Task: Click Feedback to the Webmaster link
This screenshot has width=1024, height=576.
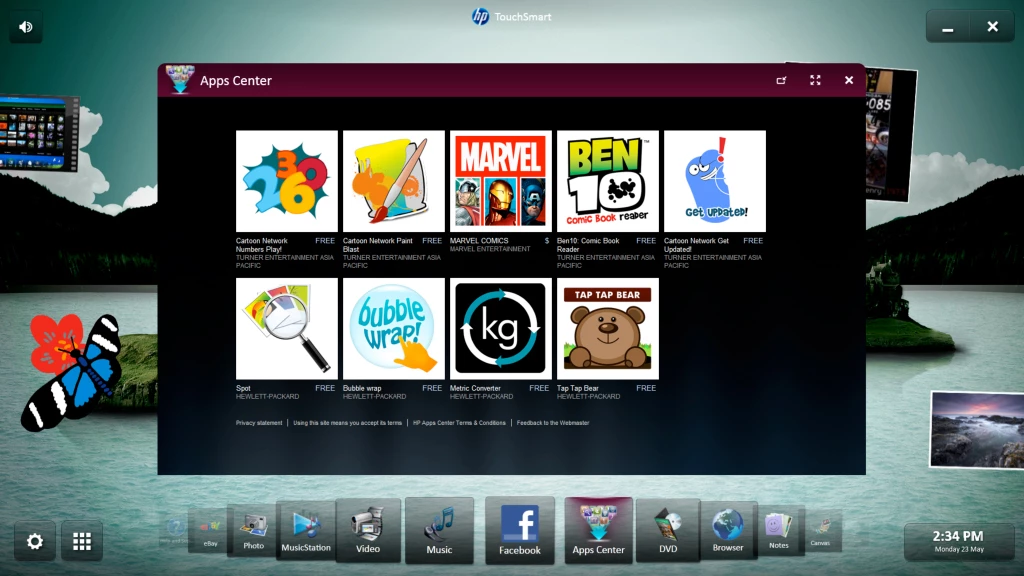Action: click(x=553, y=423)
